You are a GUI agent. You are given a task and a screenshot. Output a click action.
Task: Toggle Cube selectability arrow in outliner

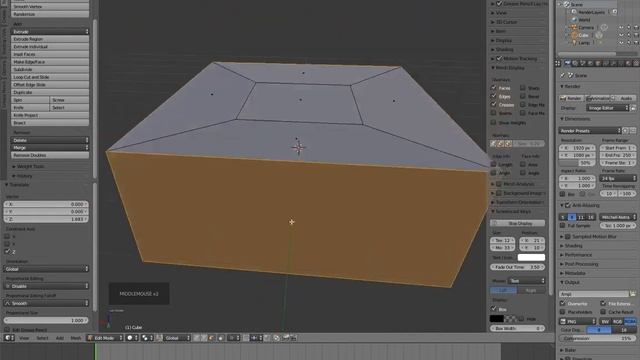pos(629,35)
